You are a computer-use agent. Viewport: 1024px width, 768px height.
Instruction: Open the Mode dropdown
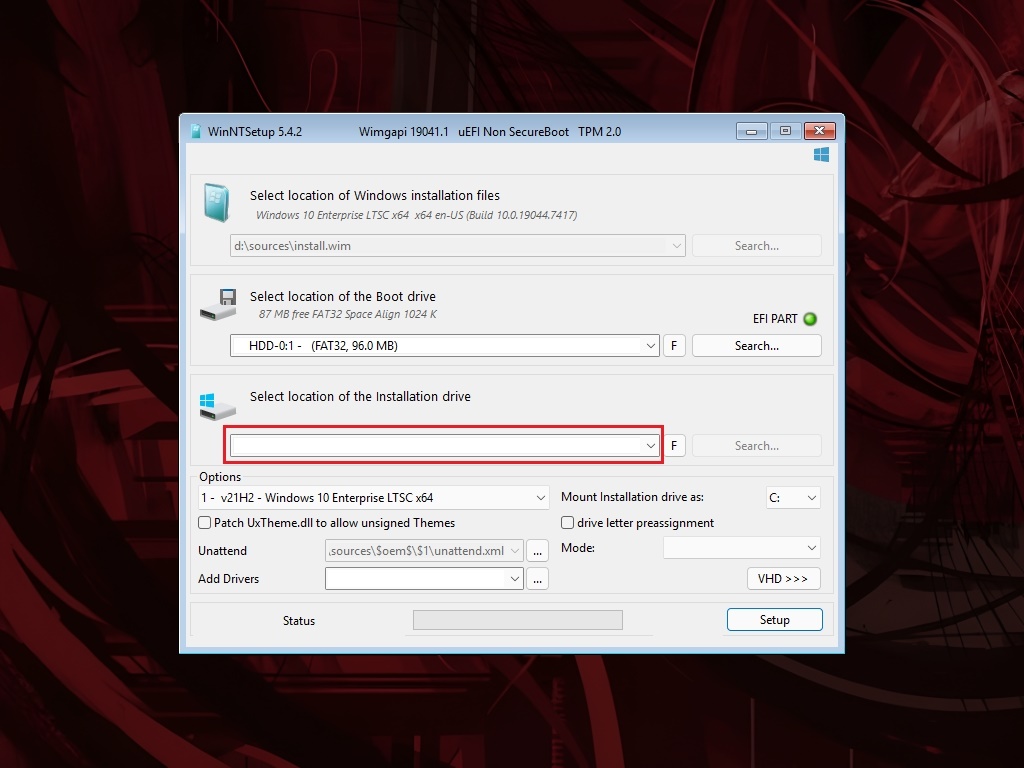[742, 548]
